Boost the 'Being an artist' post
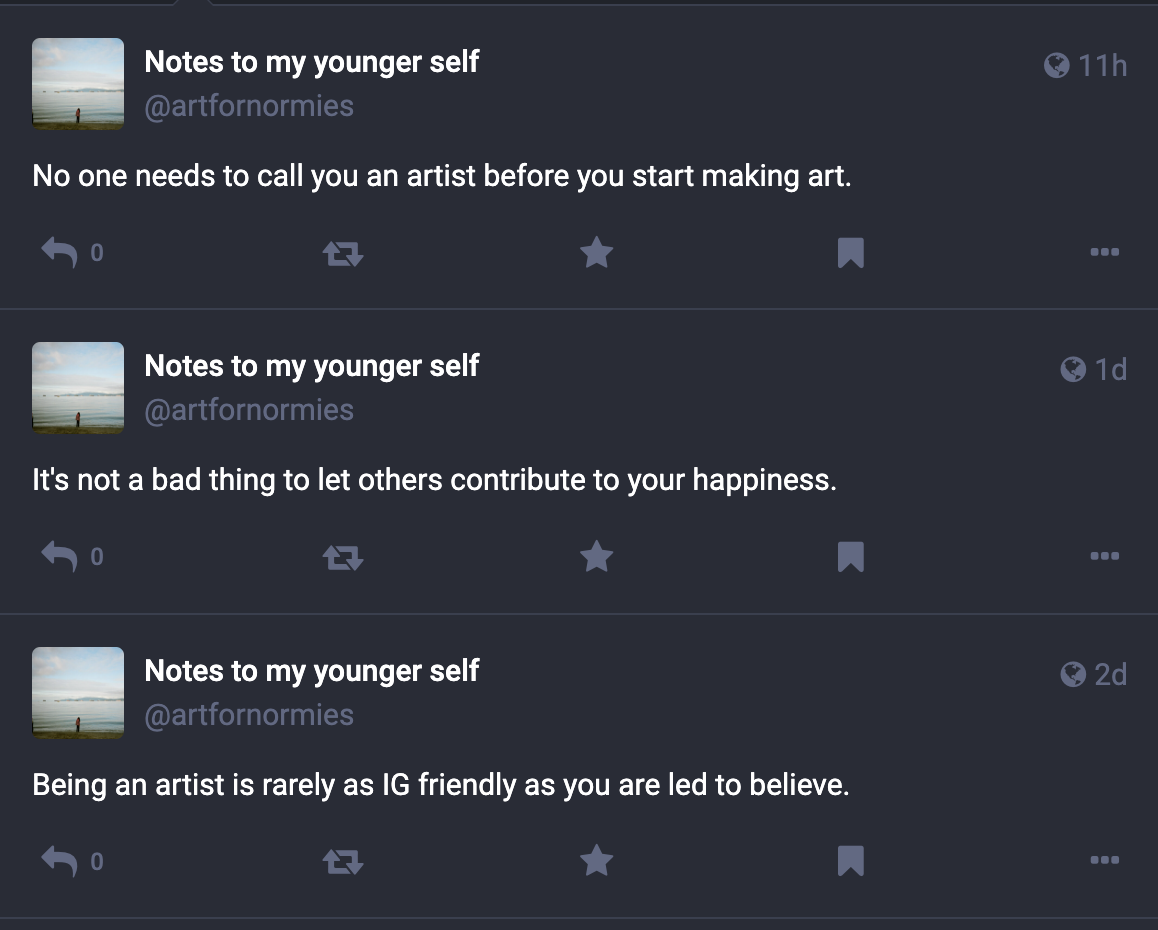 coord(343,862)
